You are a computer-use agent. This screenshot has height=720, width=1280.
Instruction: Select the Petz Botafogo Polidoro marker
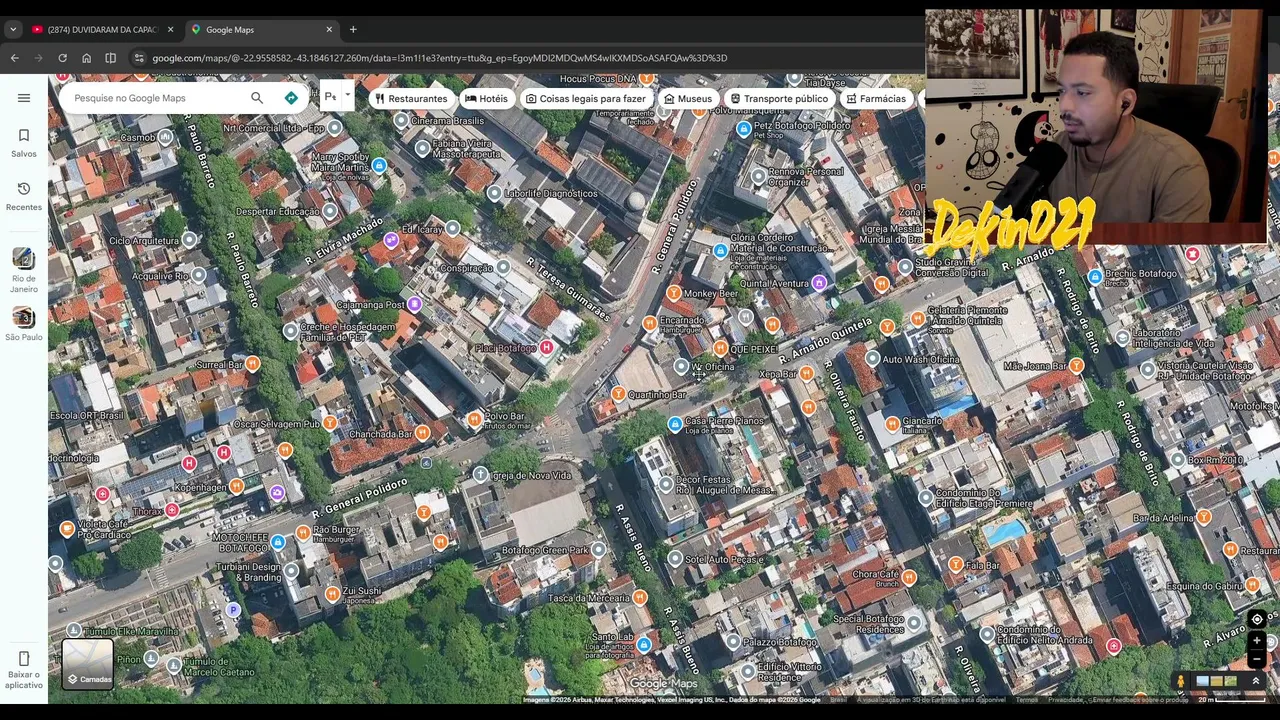[743, 129]
